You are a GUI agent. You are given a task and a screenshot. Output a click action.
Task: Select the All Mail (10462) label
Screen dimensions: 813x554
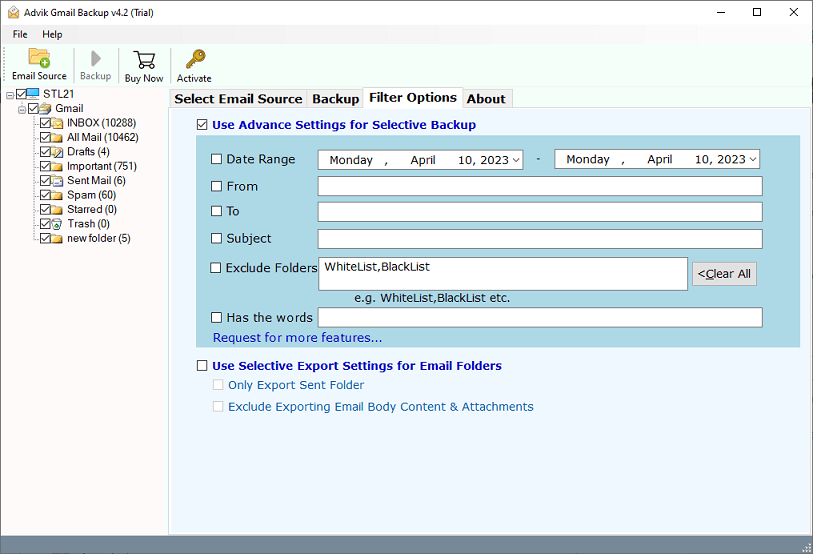tap(103, 137)
